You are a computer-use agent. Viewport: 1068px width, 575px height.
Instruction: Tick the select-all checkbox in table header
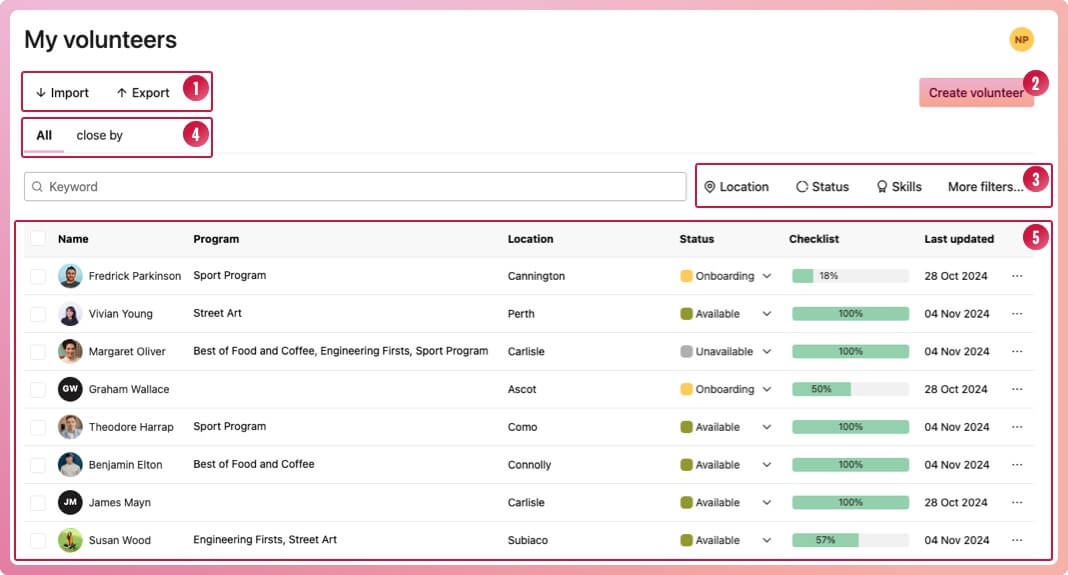point(38,239)
